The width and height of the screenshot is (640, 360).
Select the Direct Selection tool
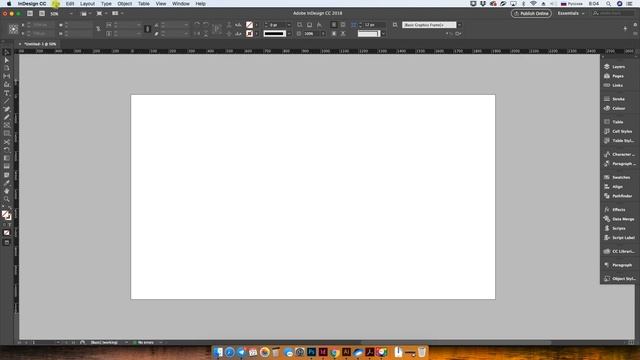pyautogui.click(x=7, y=60)
